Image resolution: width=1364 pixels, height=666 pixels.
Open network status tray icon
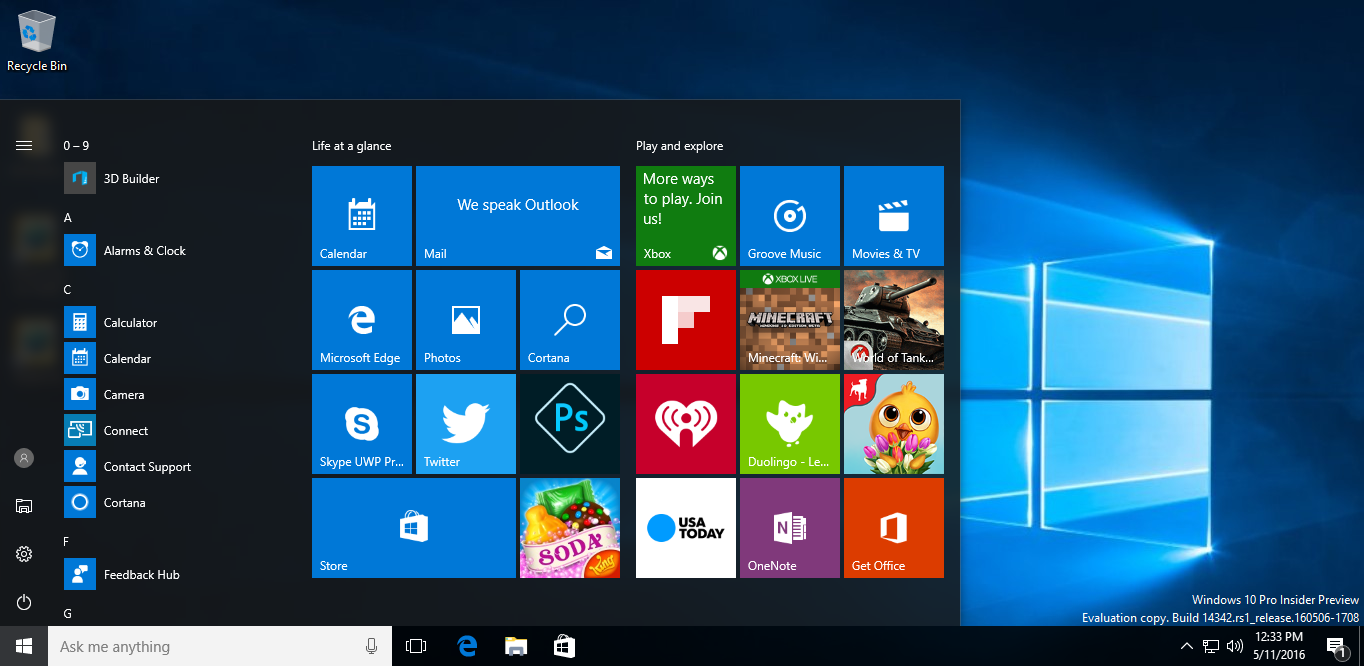pyautogui.click(x=1211, y=646)
